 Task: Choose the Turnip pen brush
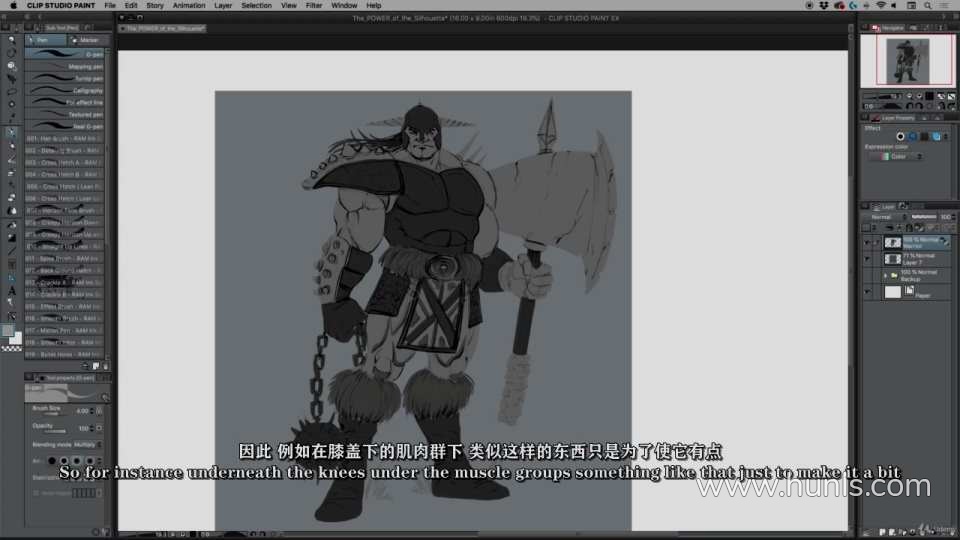coord(65,78)
